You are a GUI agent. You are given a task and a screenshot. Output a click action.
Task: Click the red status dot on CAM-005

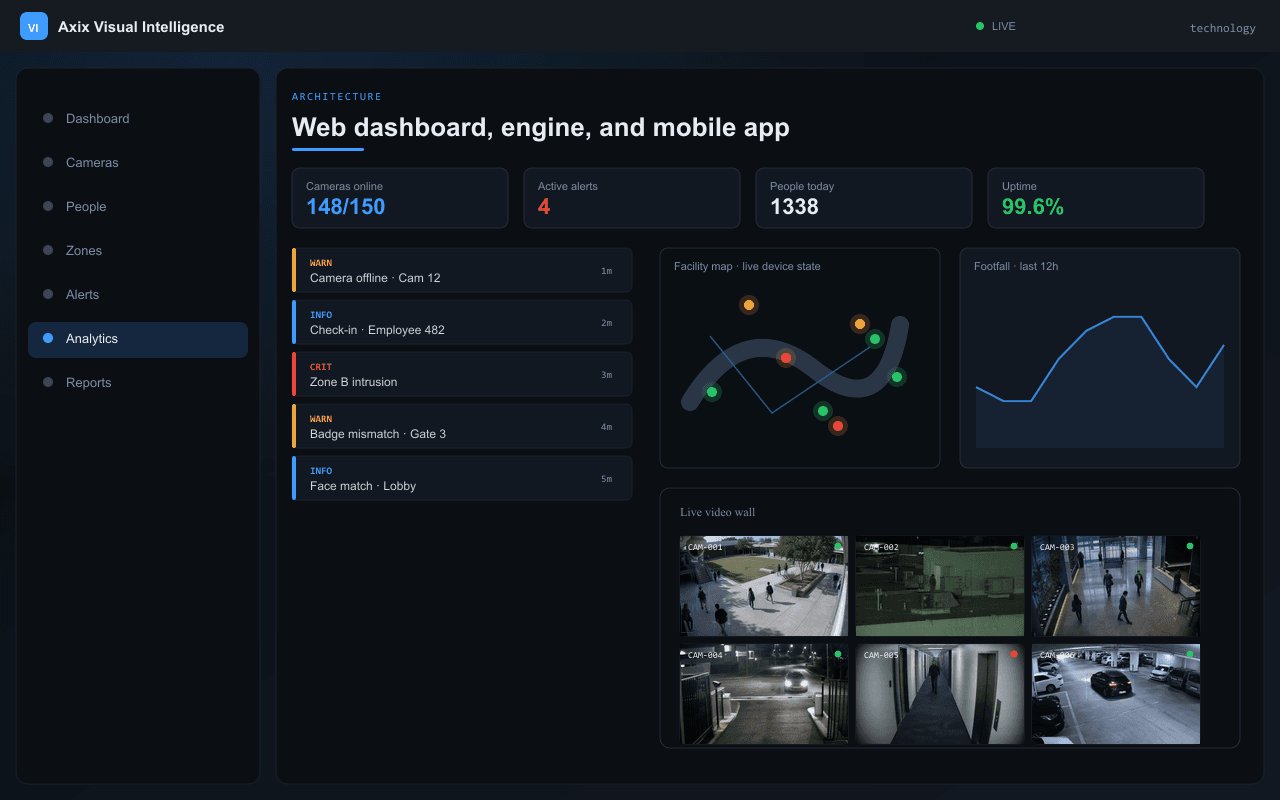point(1014,654)
